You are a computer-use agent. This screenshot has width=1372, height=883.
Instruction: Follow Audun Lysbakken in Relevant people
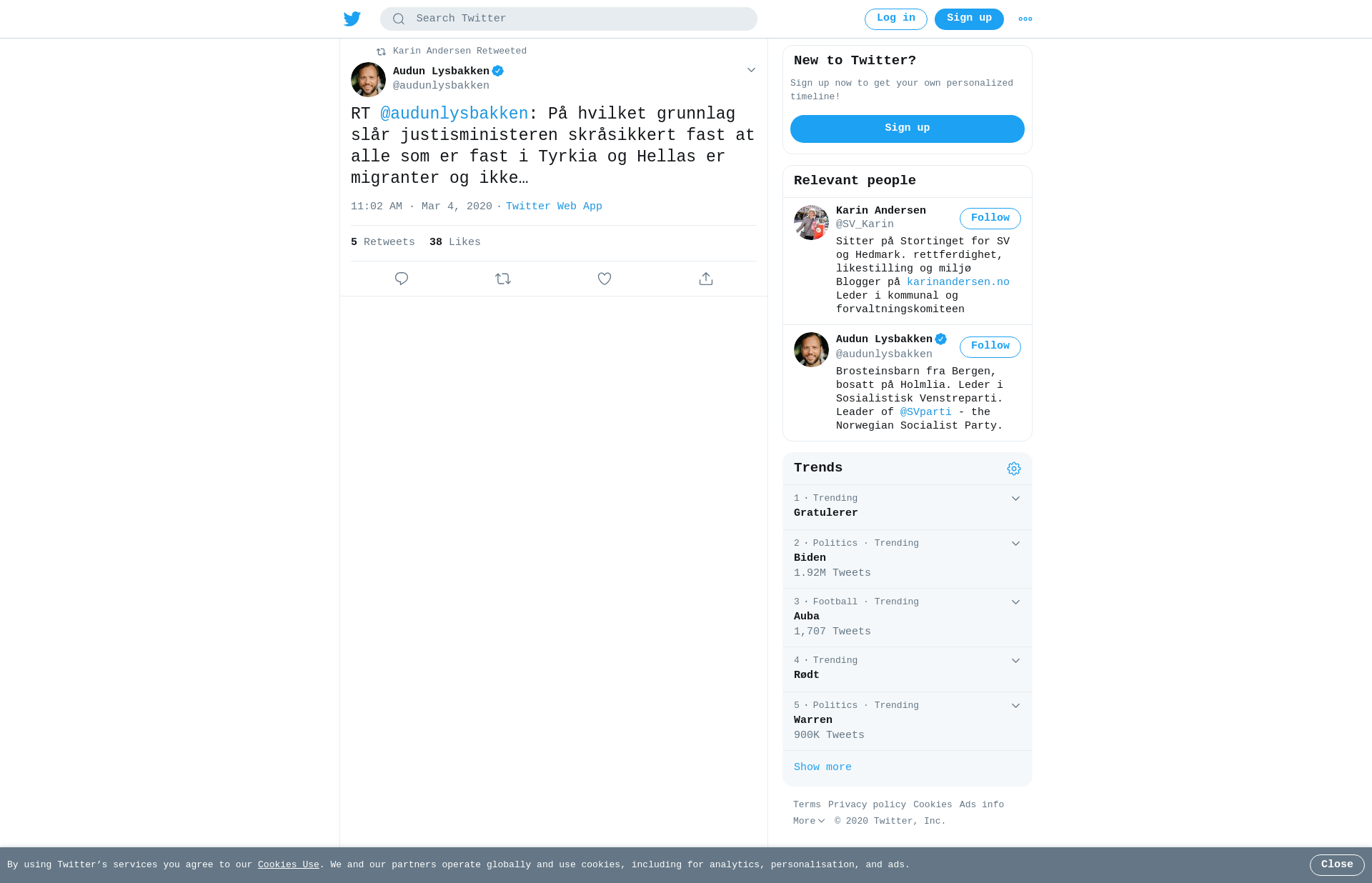(990, 346)
